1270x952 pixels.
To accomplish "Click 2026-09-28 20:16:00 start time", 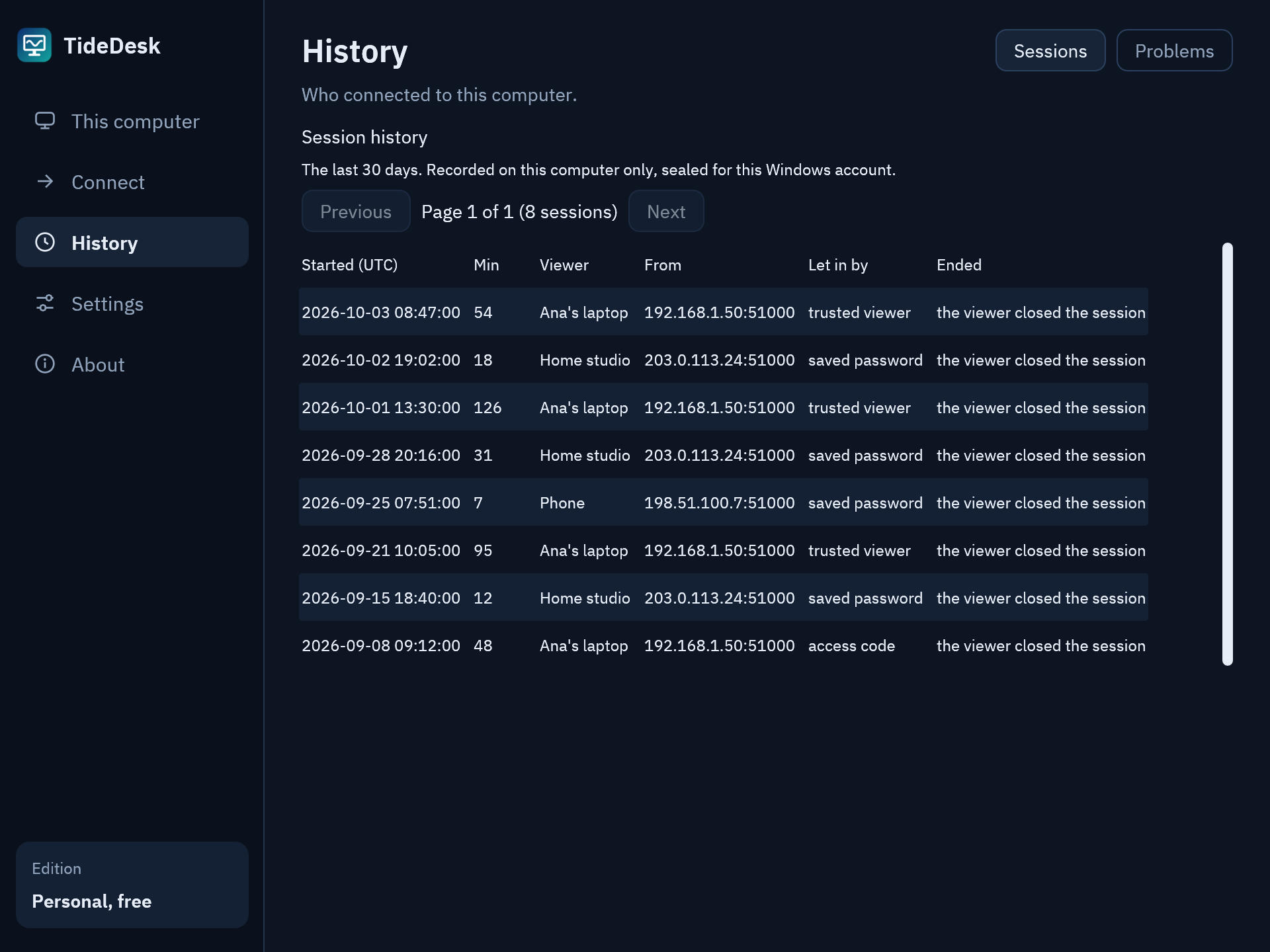I will [x=381, y=456].
